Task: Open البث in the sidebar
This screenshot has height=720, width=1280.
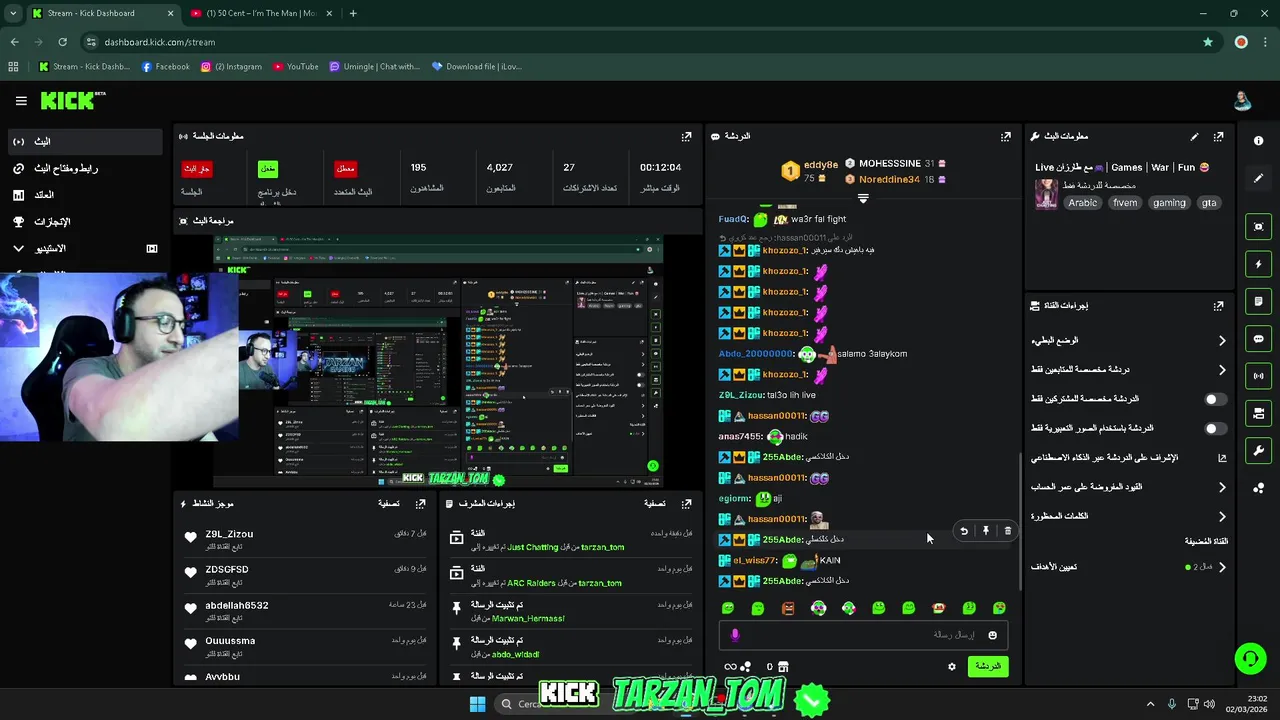Action: 84,142
